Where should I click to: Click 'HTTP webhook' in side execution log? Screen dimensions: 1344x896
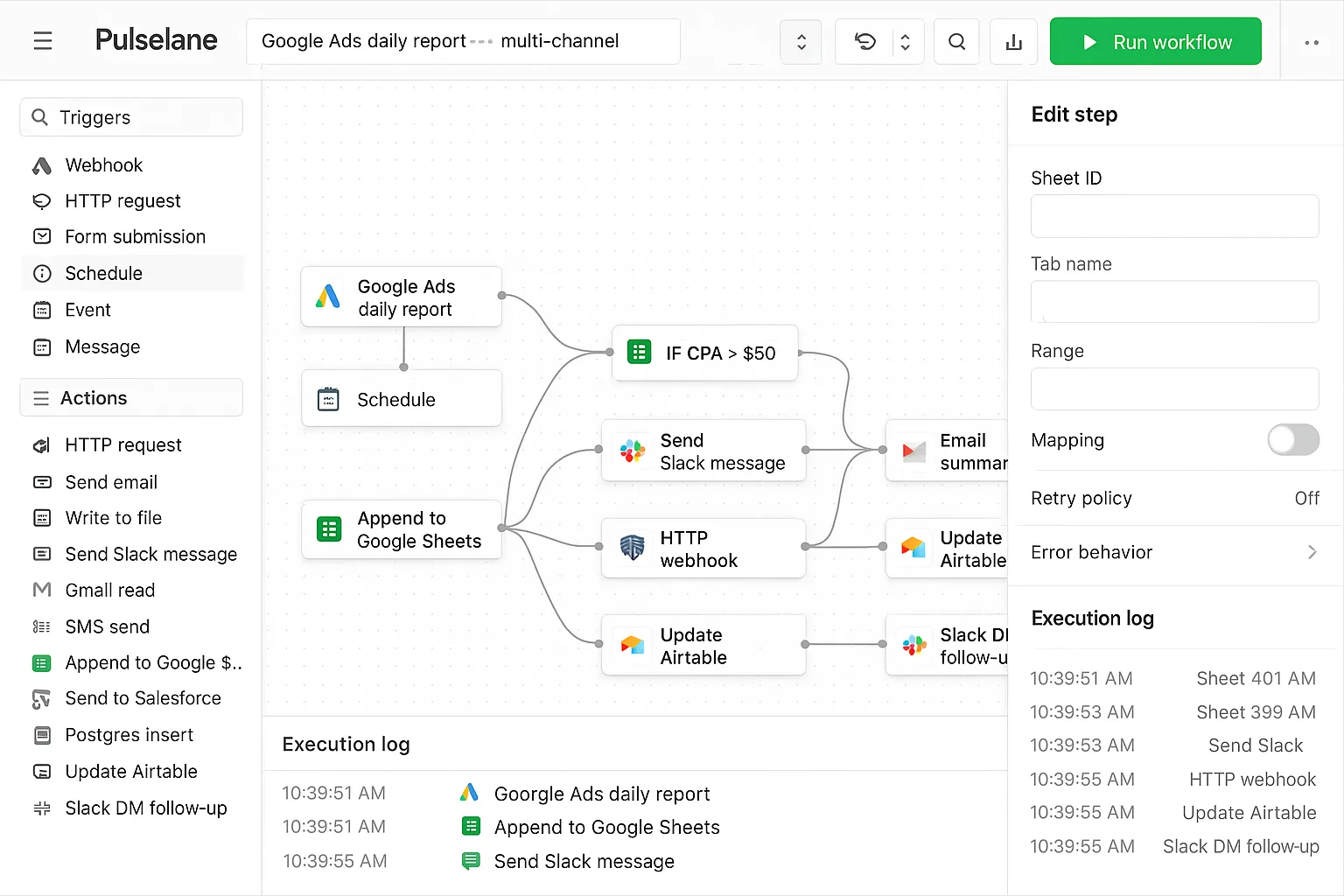point(1252,779)
